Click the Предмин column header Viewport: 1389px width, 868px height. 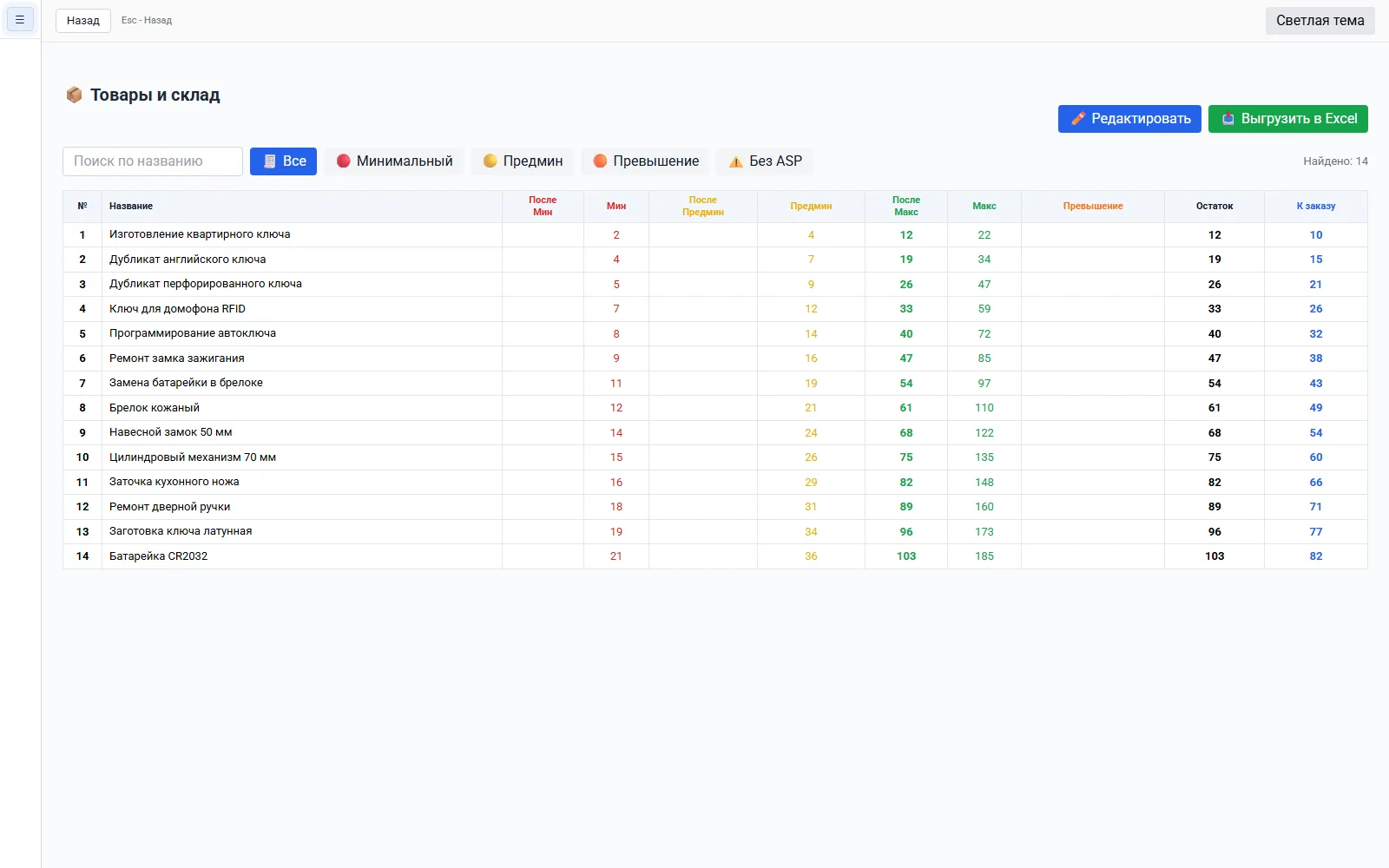tap(811, 207)
